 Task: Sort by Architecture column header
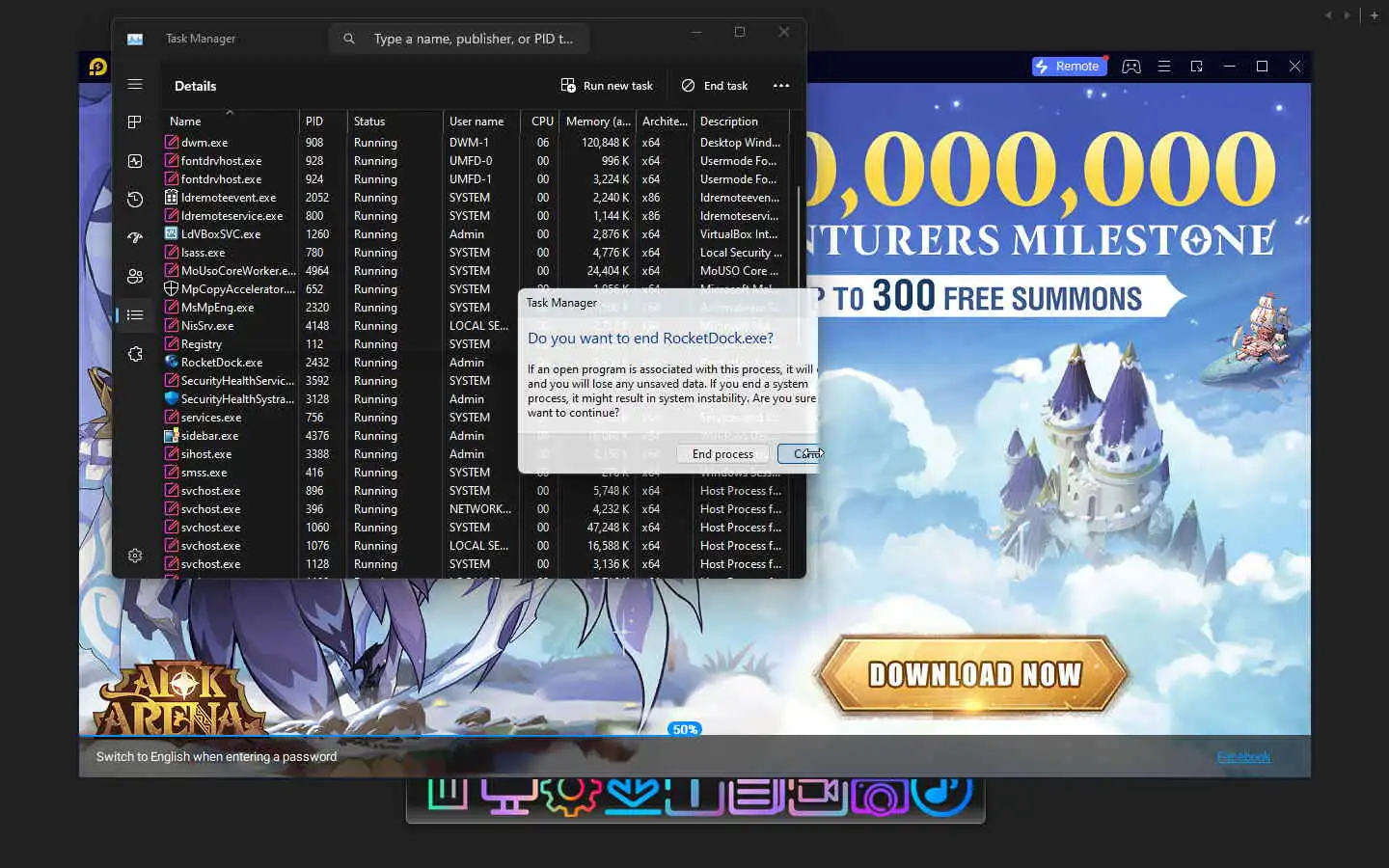click(665, 122)
